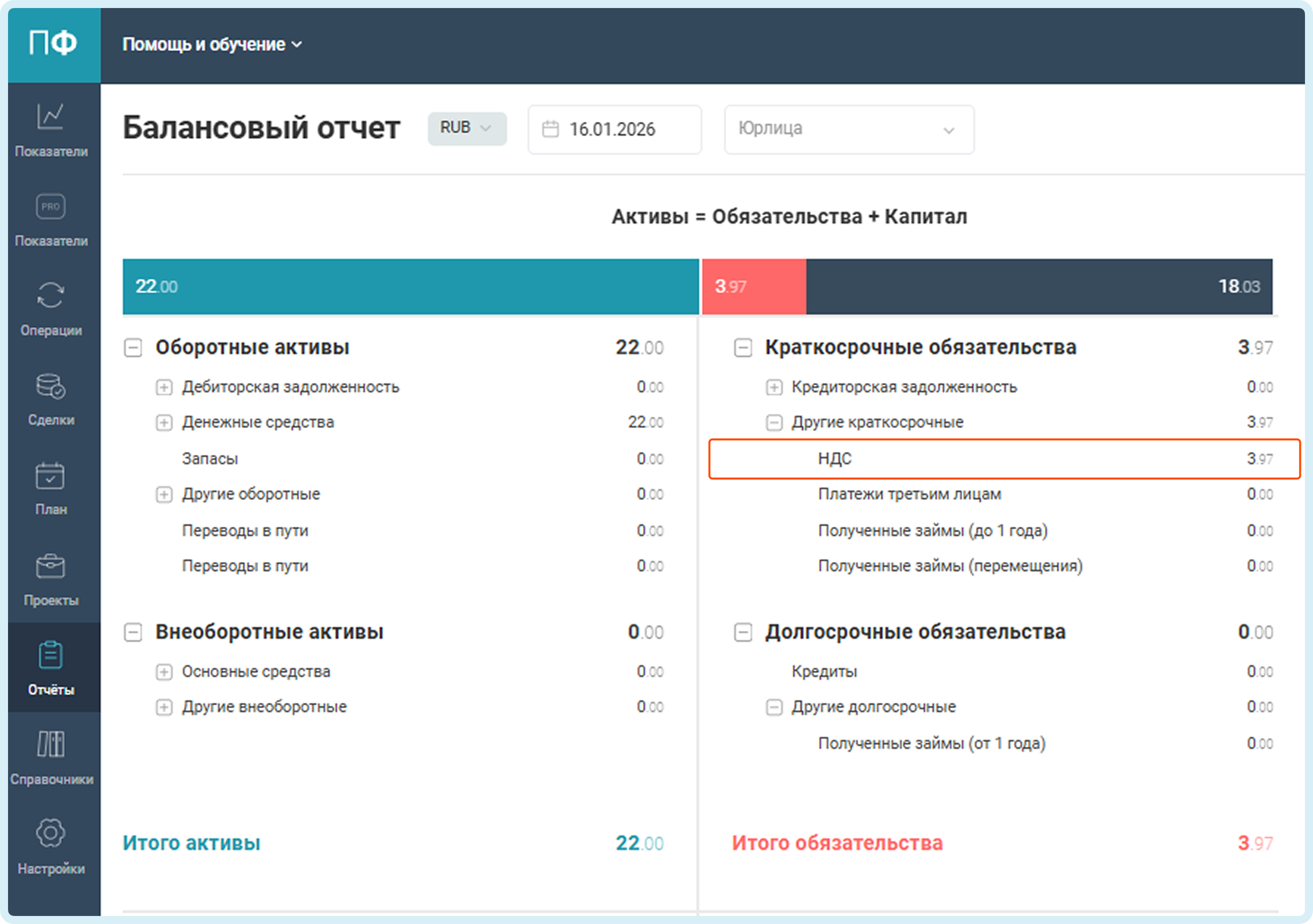Expand the Дебиторская задолженность row
Viewport: 1313px width, 924px height.
[x=164, y=387]
